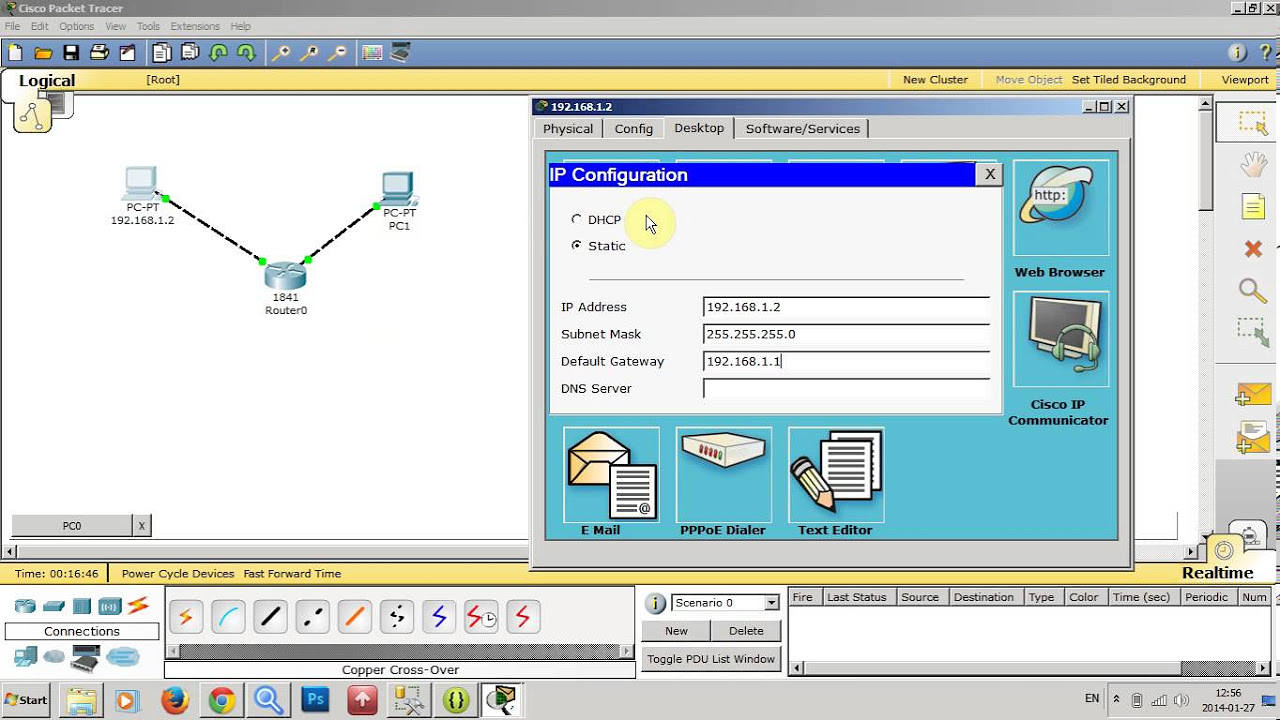Click the Windows Start button
This screenshot has width=1280, height=720.
click(x=26, y=700)
